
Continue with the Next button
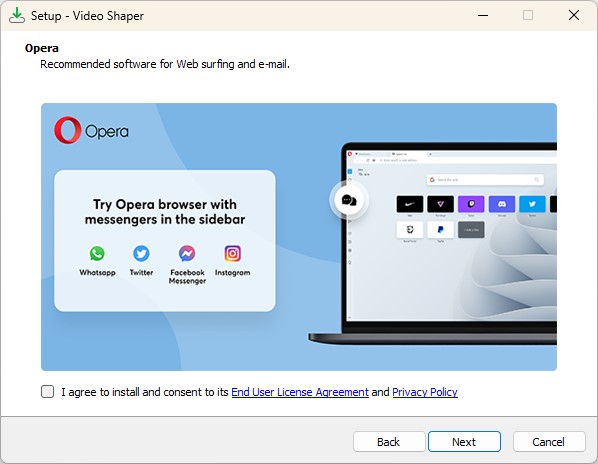tap(464, 442)
